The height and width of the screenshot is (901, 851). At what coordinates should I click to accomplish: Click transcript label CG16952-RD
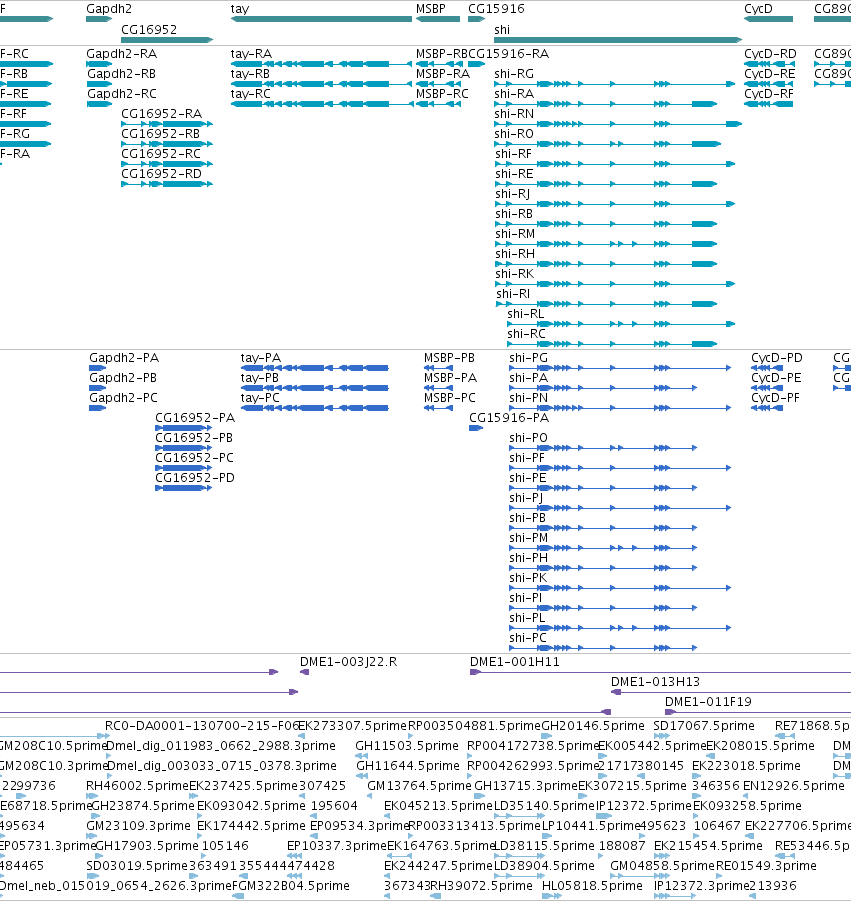pos(161,174)
